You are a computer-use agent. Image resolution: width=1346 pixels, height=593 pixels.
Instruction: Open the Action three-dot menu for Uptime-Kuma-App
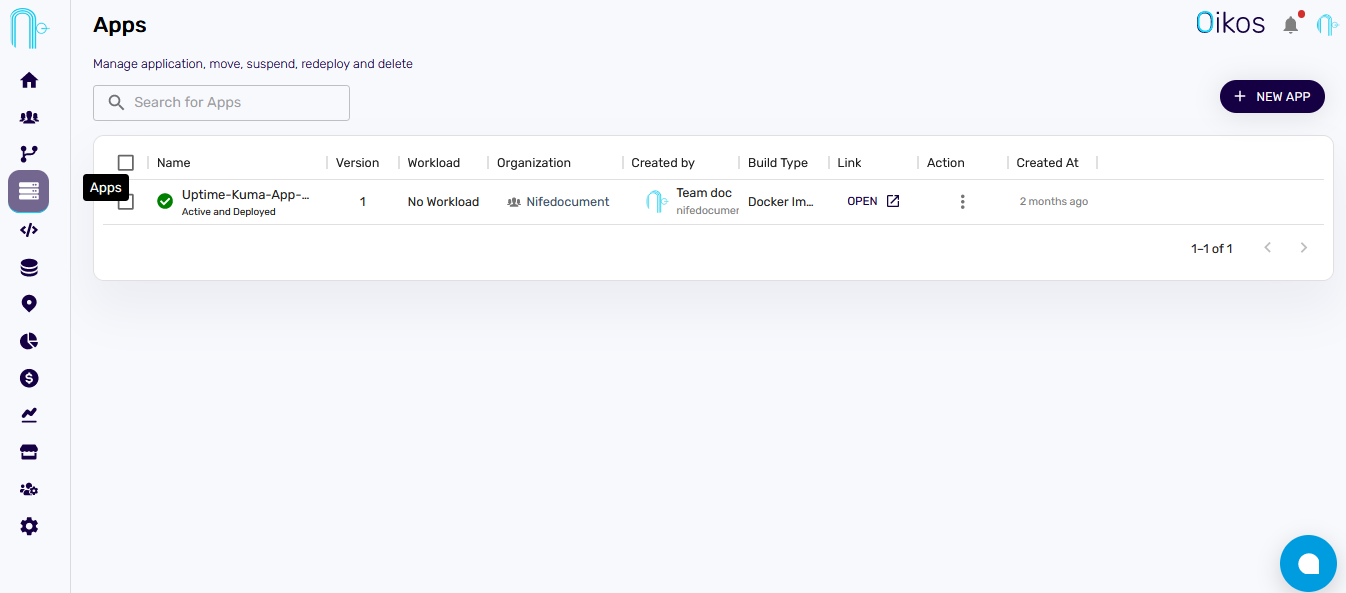(962, 201)
